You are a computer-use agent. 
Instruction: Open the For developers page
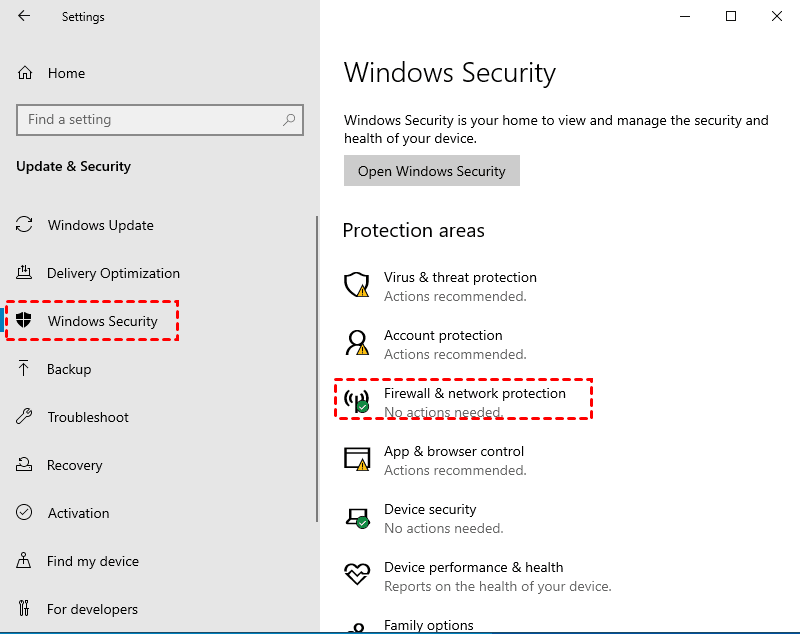(x=92, y=609)
